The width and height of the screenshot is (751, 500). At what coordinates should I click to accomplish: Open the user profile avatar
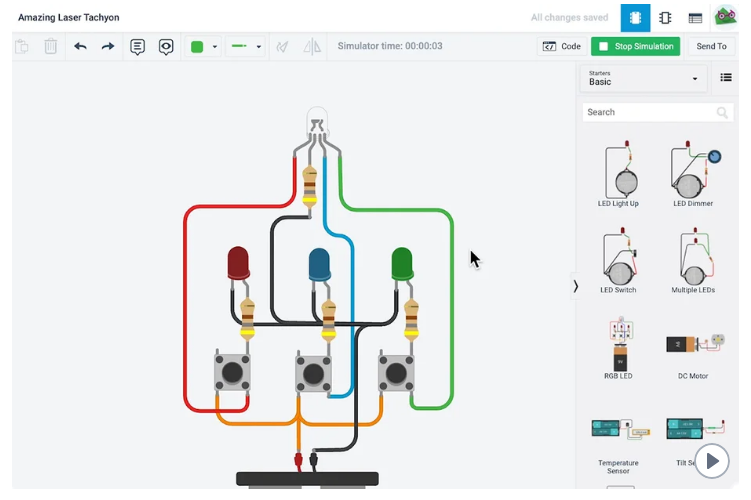[725, 16]
